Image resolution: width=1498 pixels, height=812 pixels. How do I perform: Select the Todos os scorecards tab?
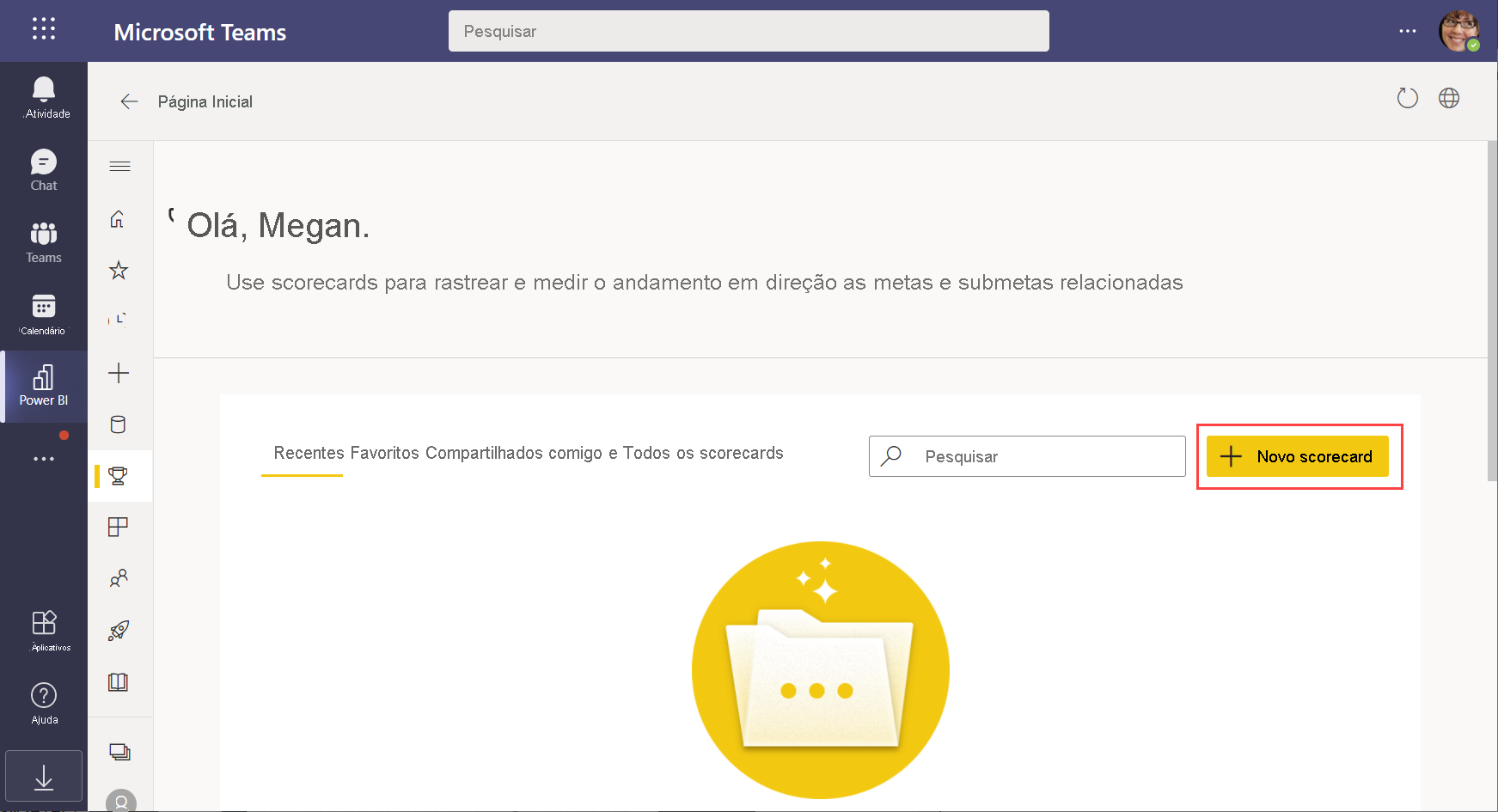click(703, 453)
